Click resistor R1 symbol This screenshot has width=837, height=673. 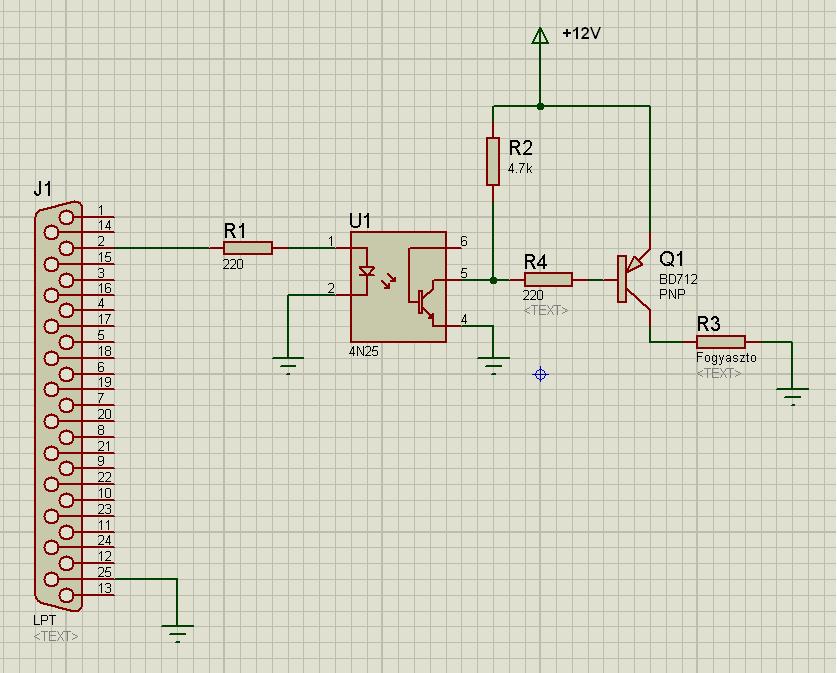(248, 248)
